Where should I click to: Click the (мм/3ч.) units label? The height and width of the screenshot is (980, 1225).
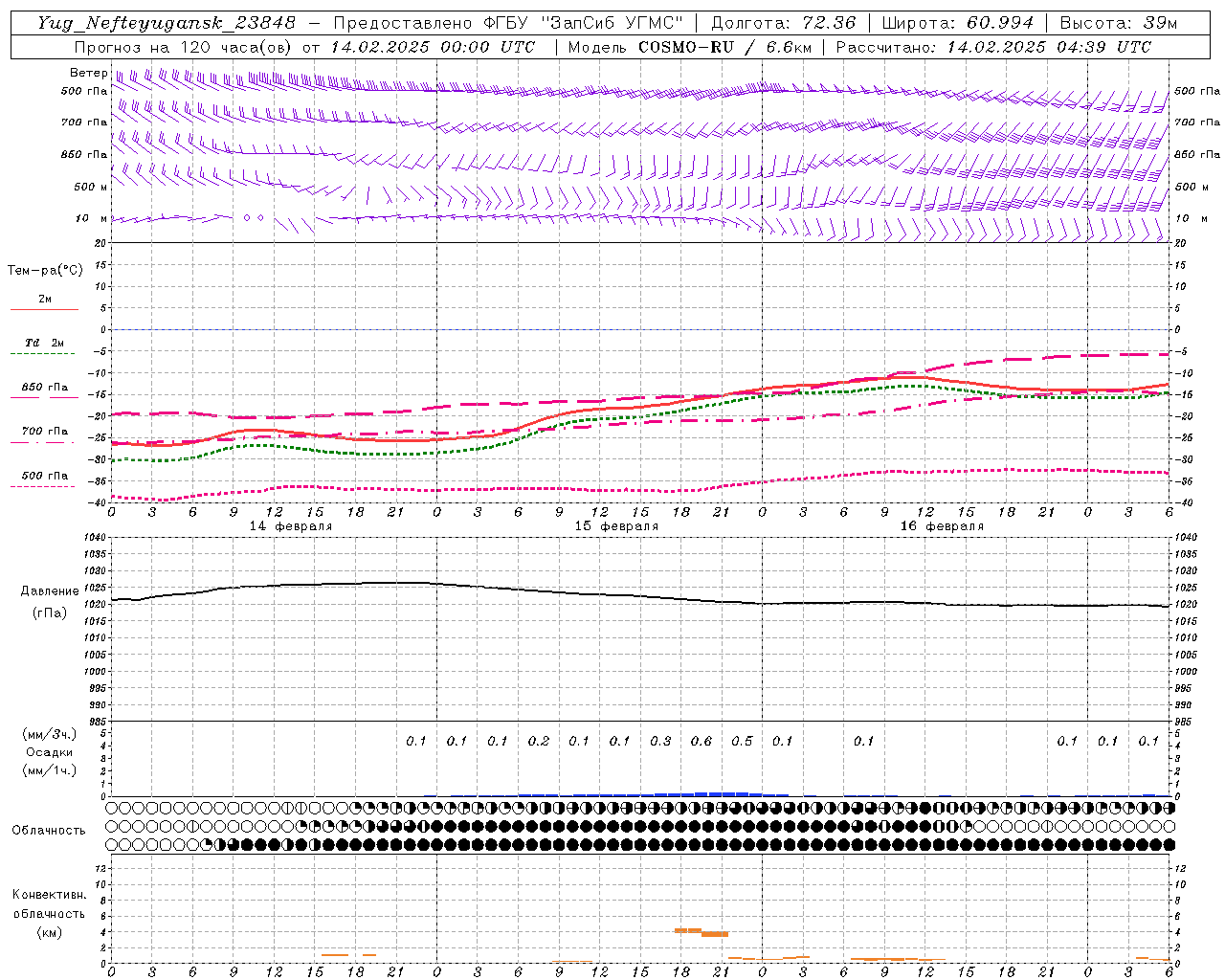pyautogui.click(x=50, y=734)
